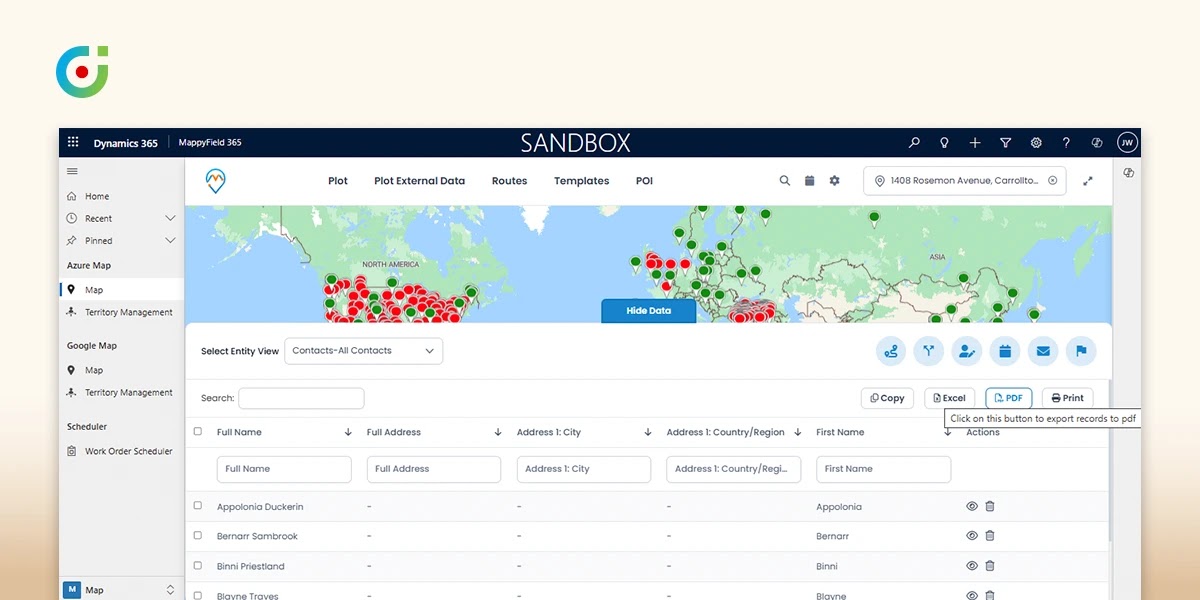This screenshot has height=600, width=1200.
Task: Click the settings gear beside the map search
Action: (834, 181)
